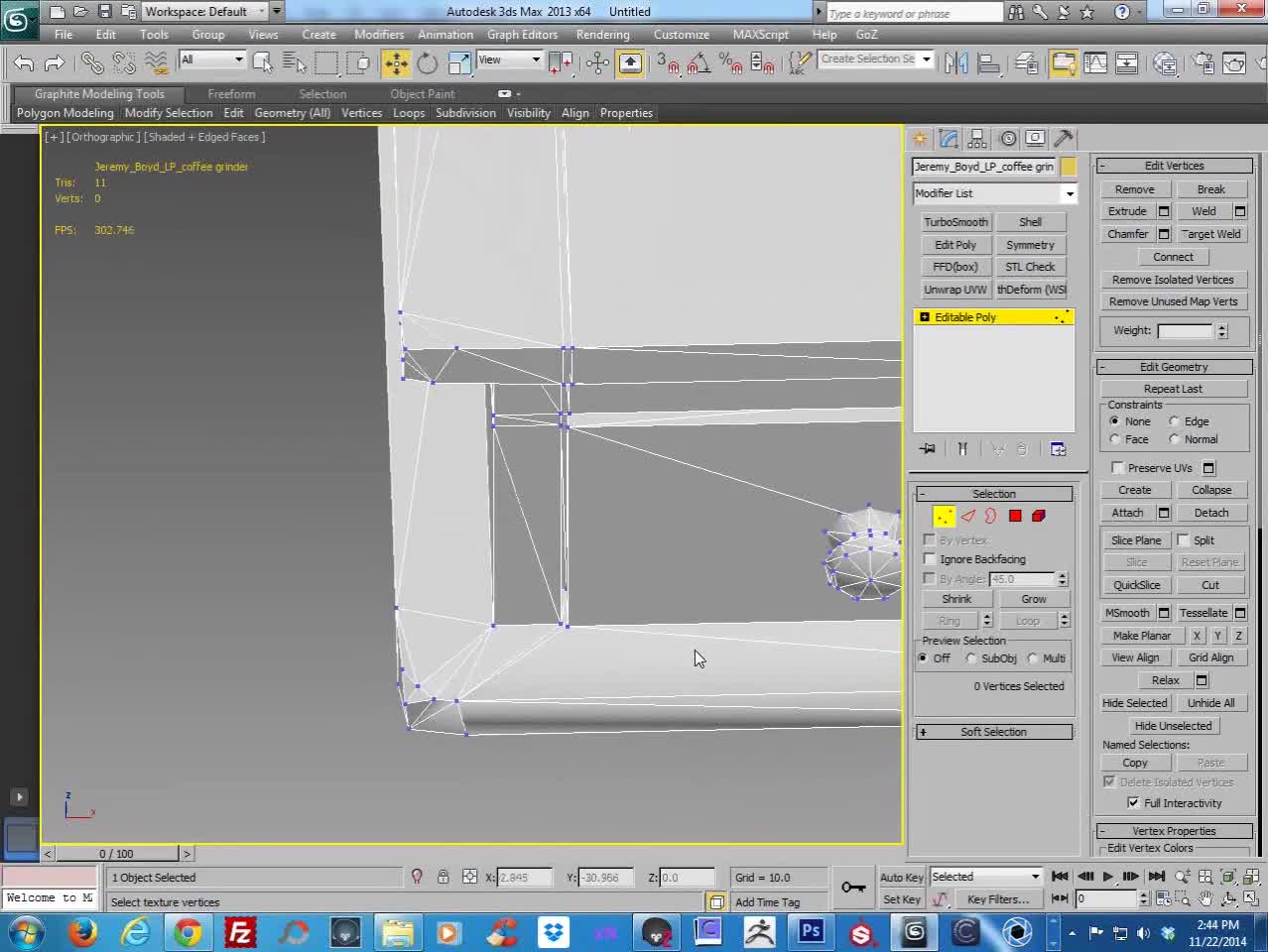Switch to the Freeform ribbon tab
The image size is (1268, 952).
pos(231,94)
